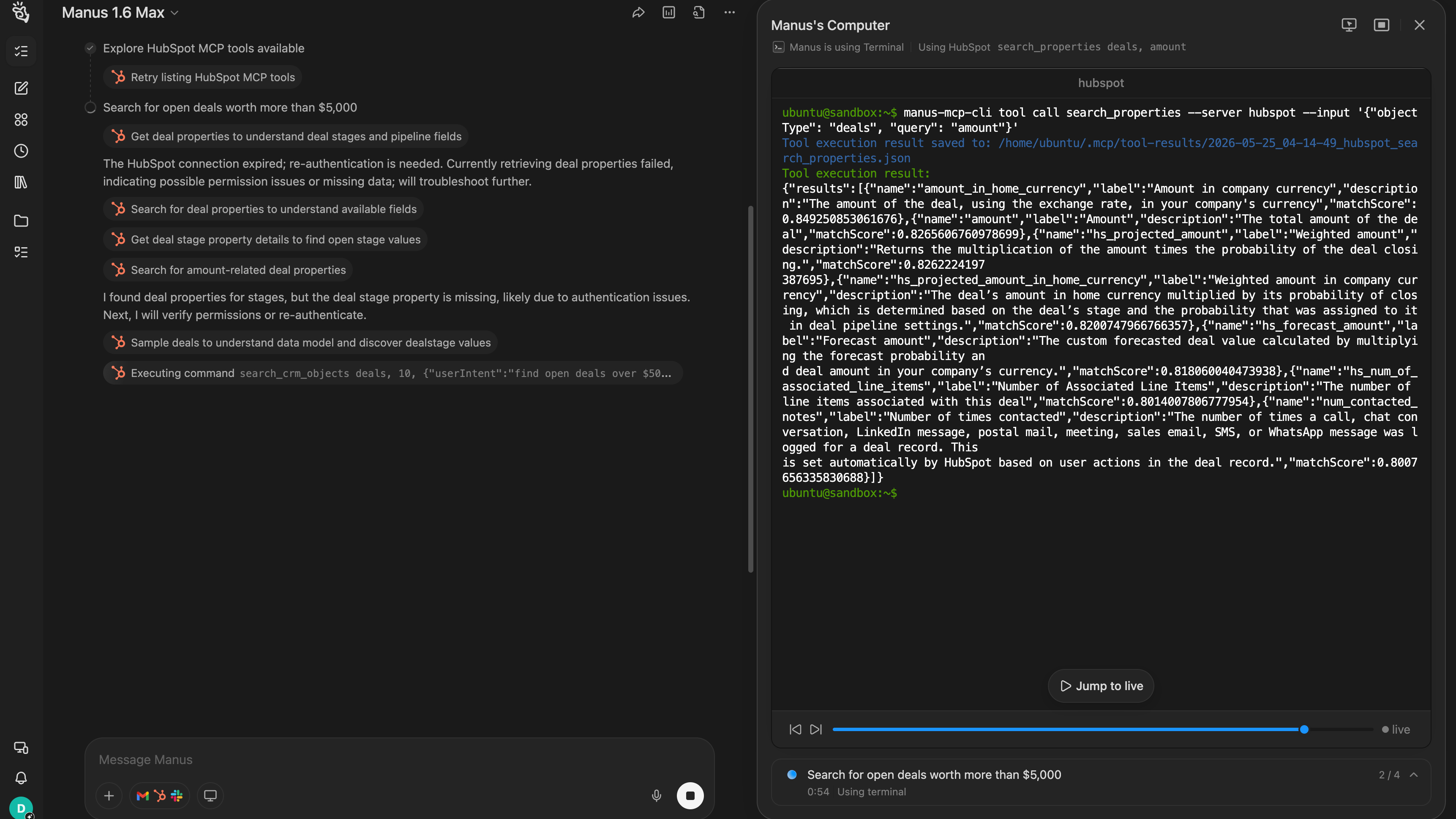1456x819 pixels.
Task: Click the take-over screen icon in Manus's Computer
Action: click(x=1349, y=25)
